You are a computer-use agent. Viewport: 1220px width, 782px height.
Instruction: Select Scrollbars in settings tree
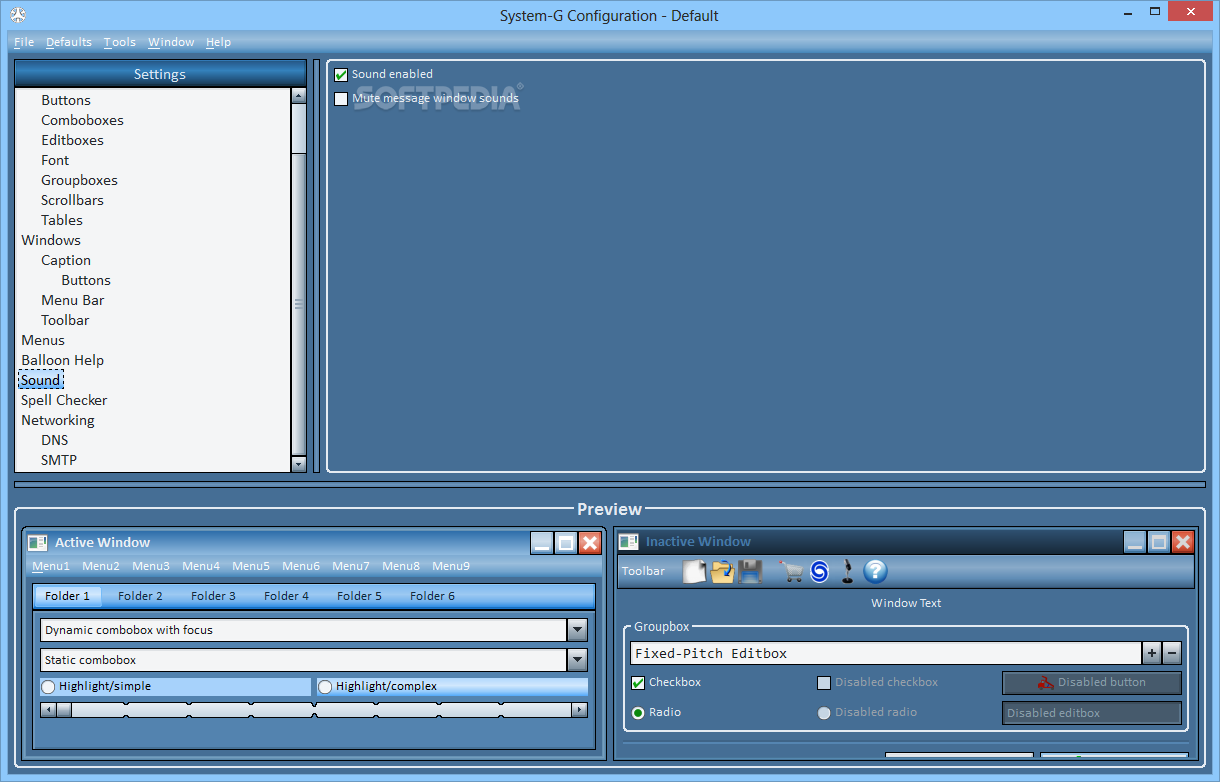click(72, 200)
